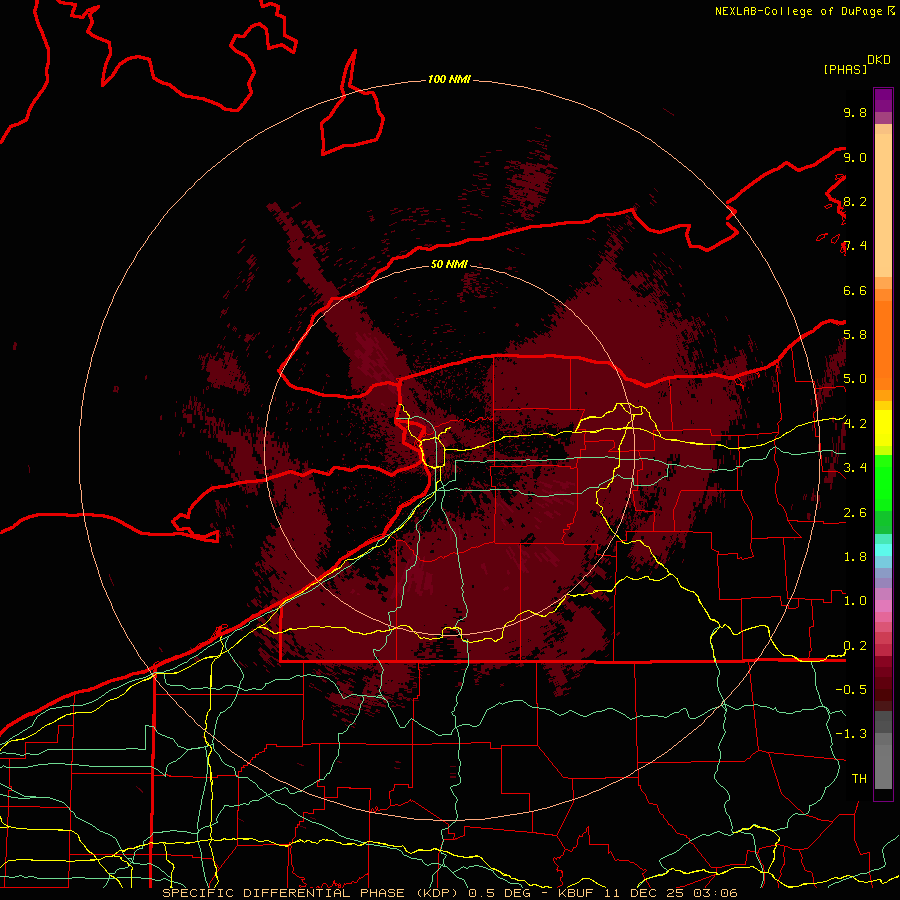Click the 8.2 value on the color scale
This screenshot has height=900, width=900.
855,201
